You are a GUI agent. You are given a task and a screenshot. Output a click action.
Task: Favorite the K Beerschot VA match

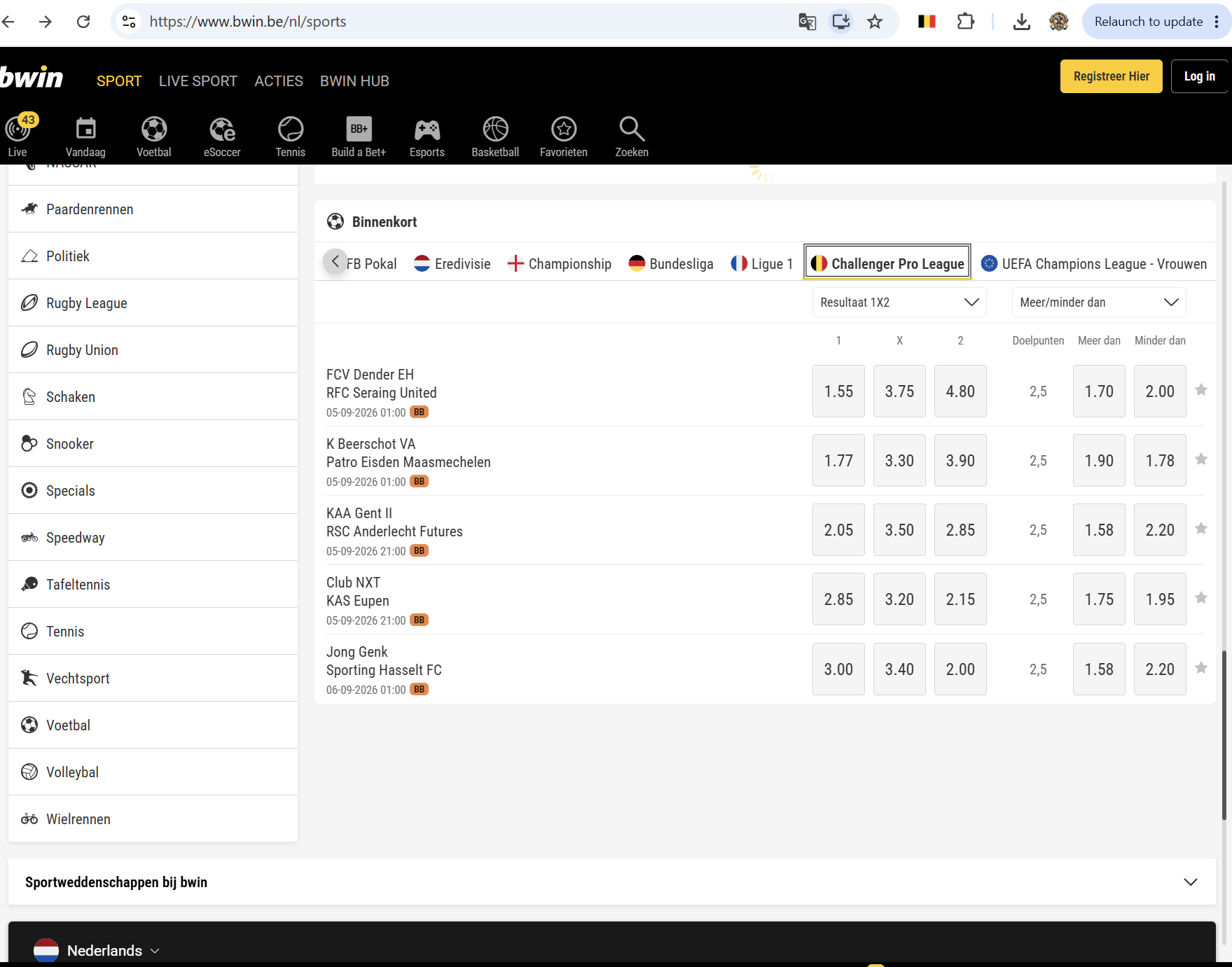point(1201,459)
